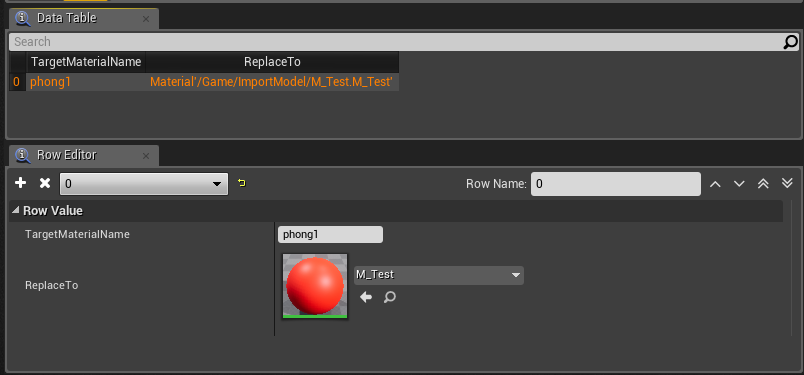Screen dimensions: 804x375
Task: Add a new row with plus icon
Action: [x=20, y=183]
